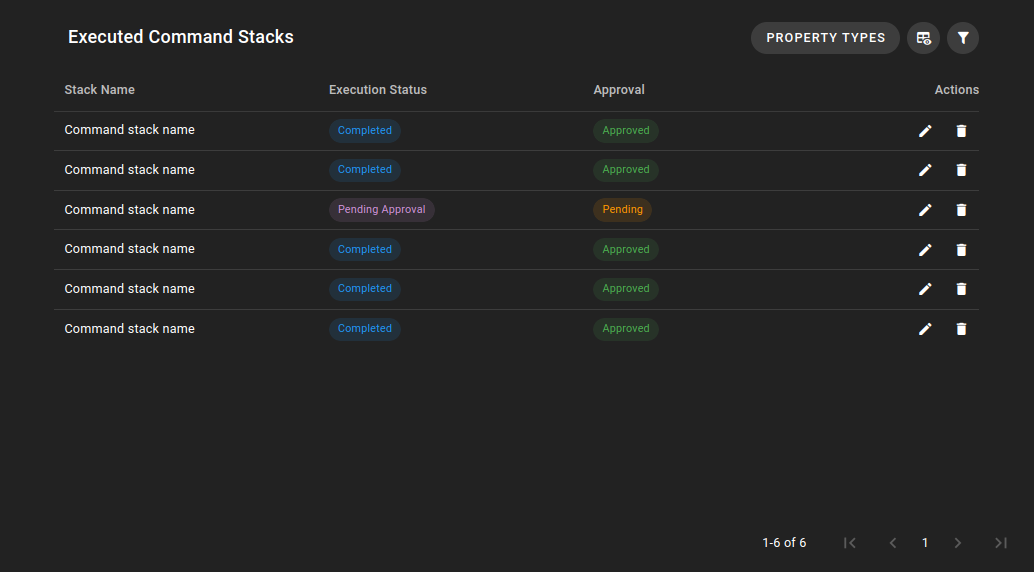Click the Completed chip in the first row
Image resolution: width=1034 pixels, height=572 pixels.
click(365, 131)
